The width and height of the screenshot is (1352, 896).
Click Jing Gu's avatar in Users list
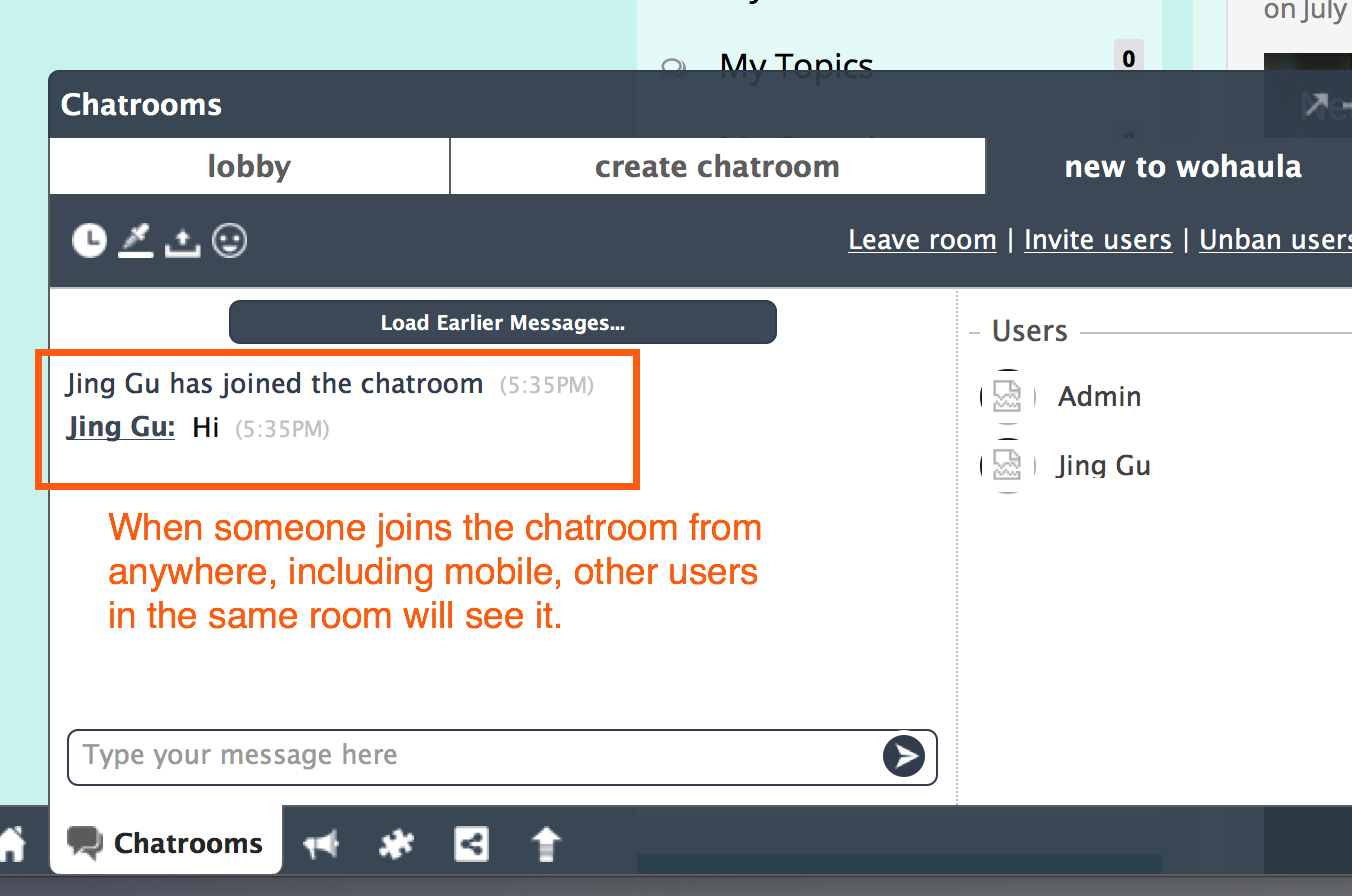point(1007,466)
